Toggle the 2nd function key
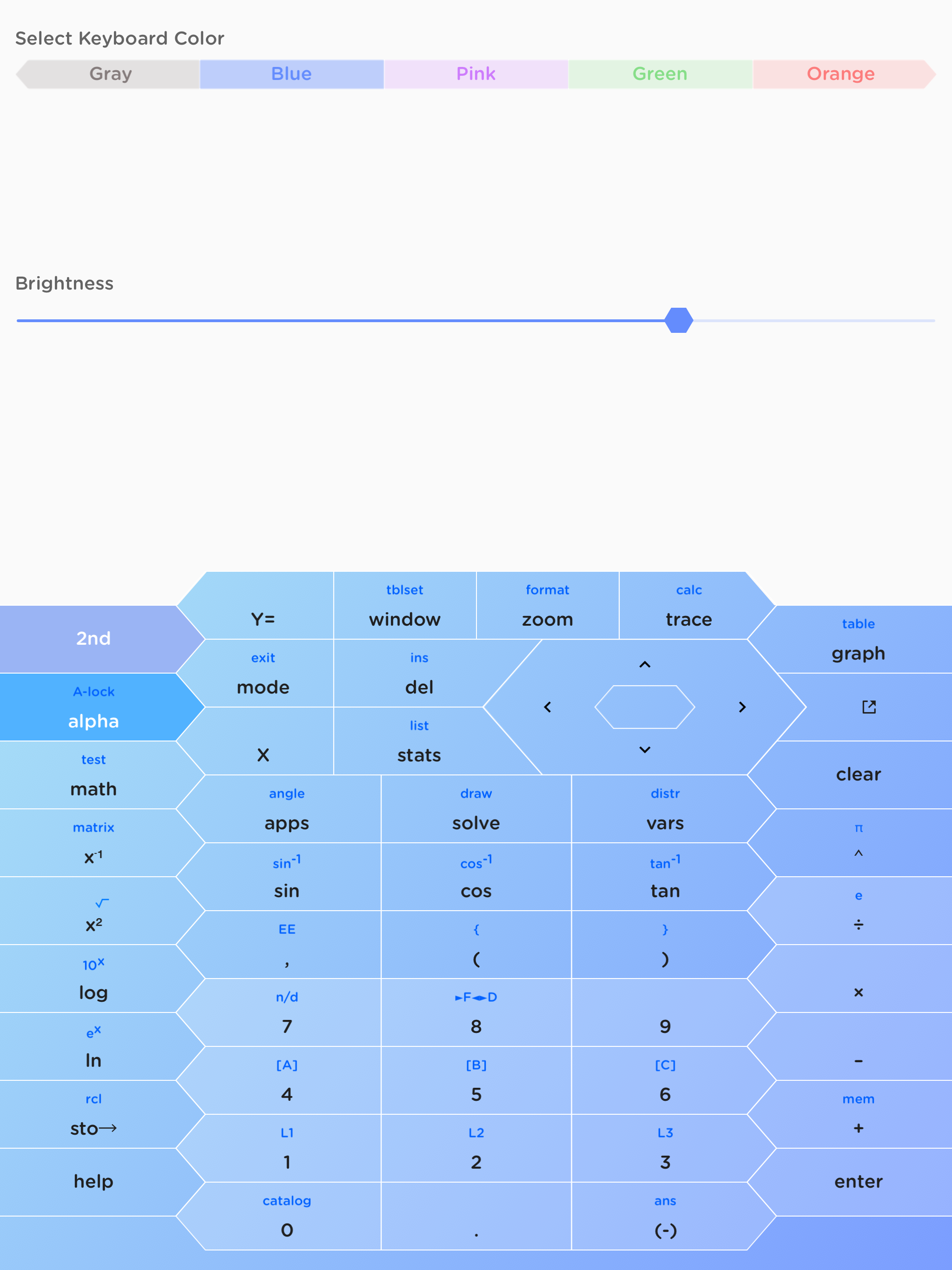The image size is (952, 1270). 93,638
